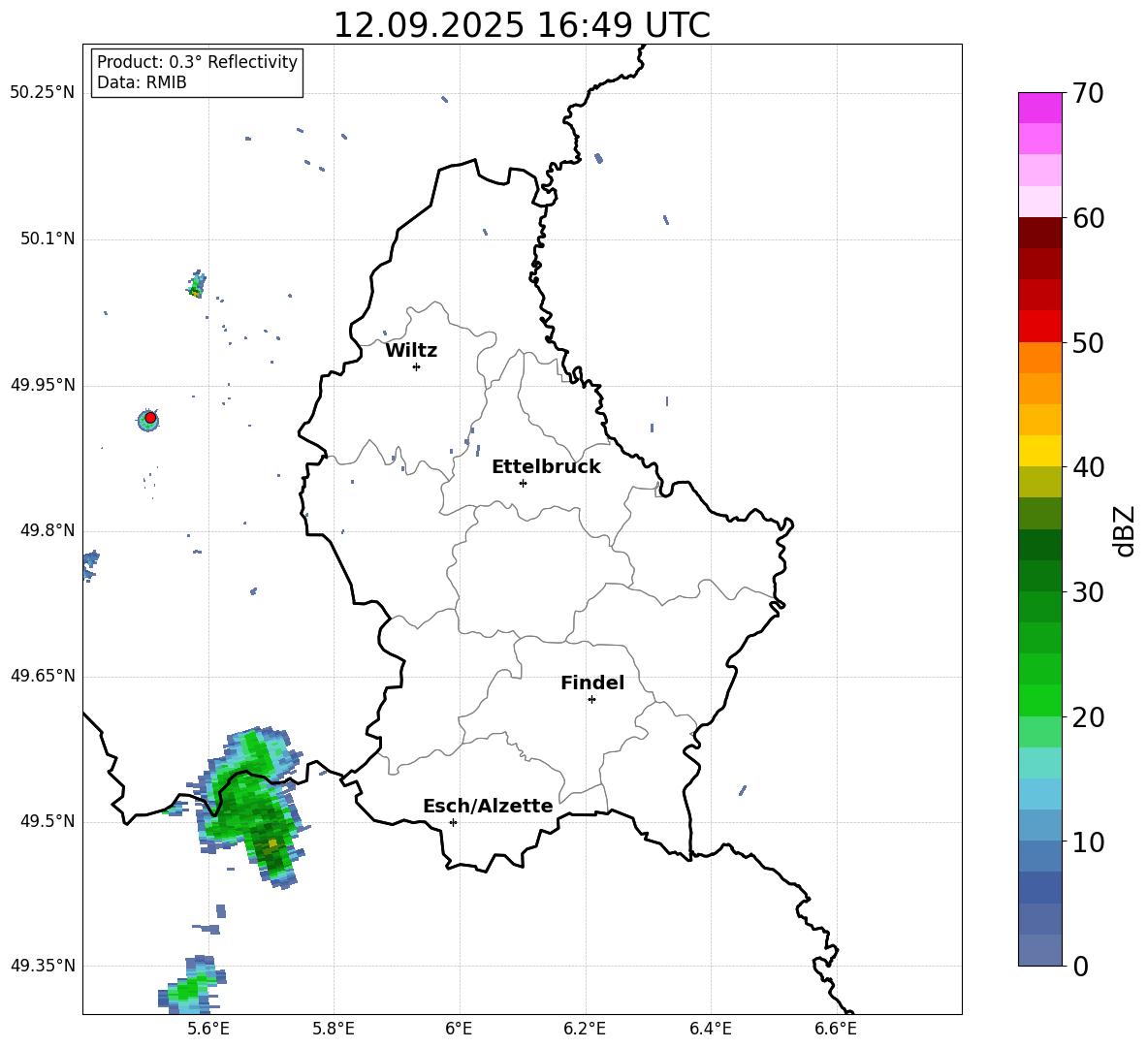Click the 50.25°N latitude tick label

coord(43,93)
